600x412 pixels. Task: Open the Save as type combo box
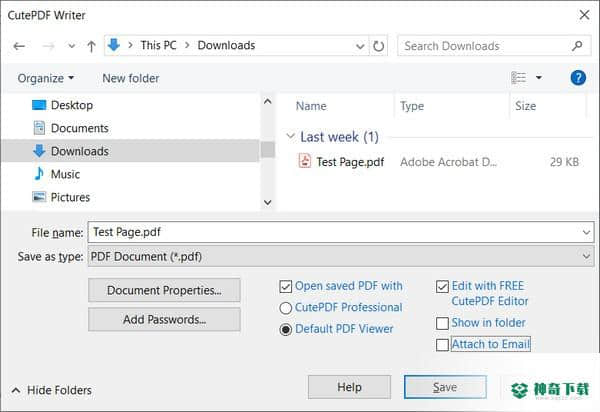341,256
